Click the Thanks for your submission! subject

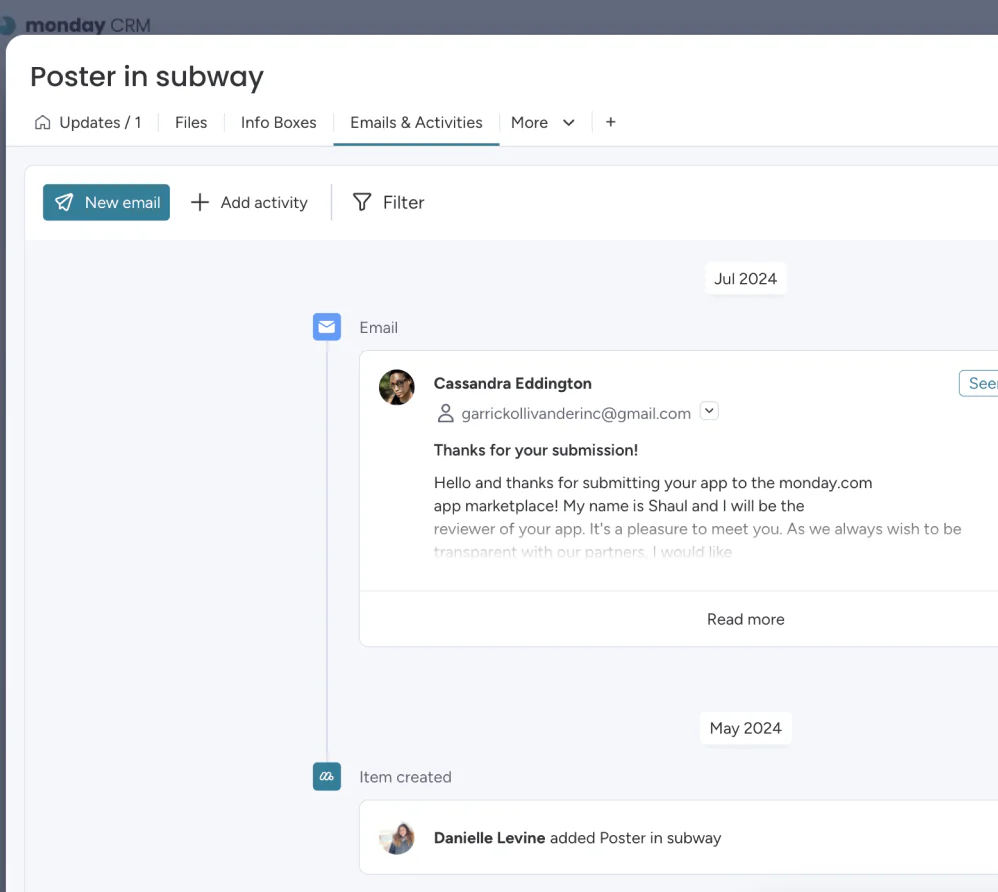pos(535,450)
